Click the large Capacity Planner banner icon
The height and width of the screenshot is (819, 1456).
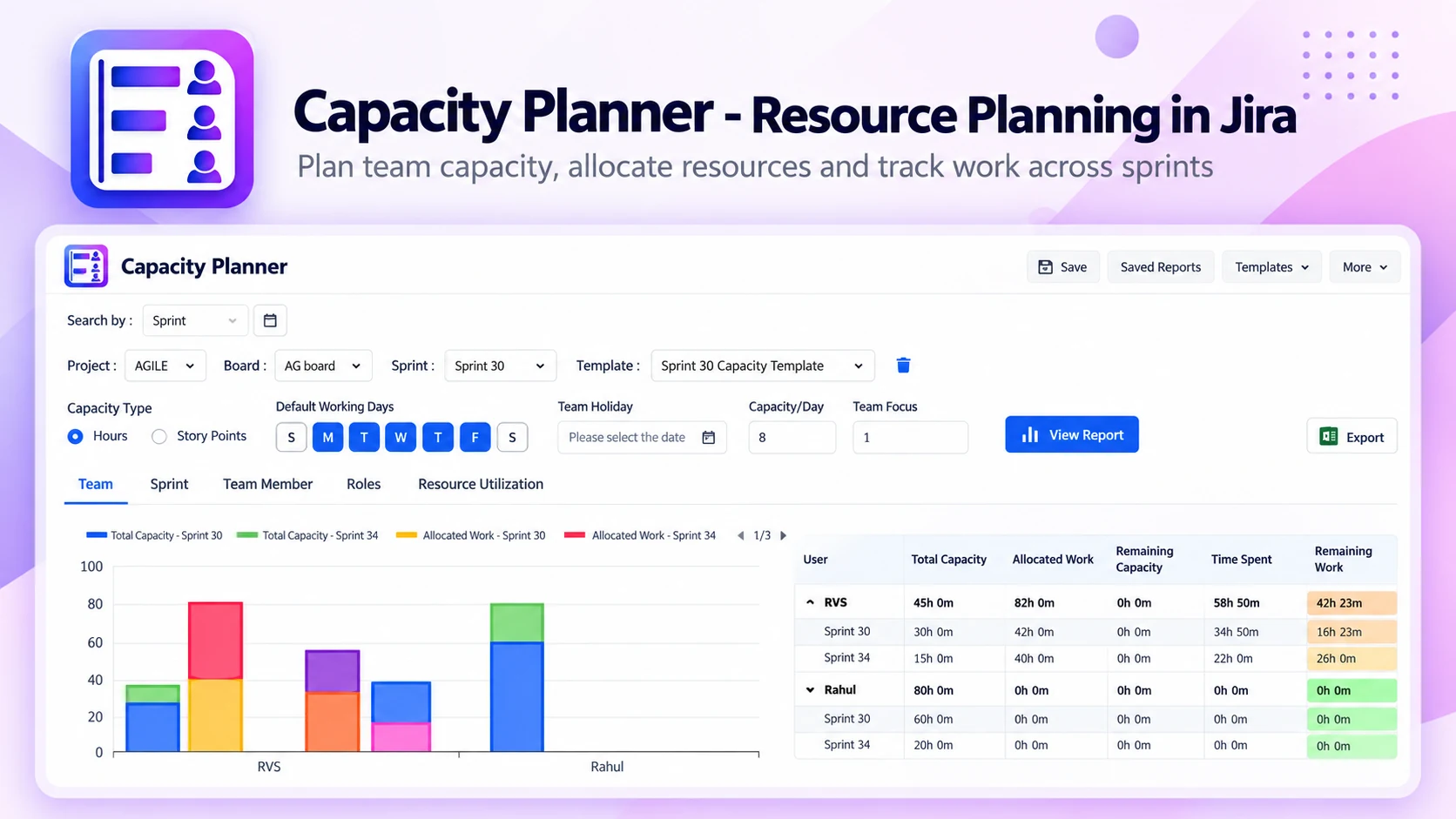pos(162,119)
